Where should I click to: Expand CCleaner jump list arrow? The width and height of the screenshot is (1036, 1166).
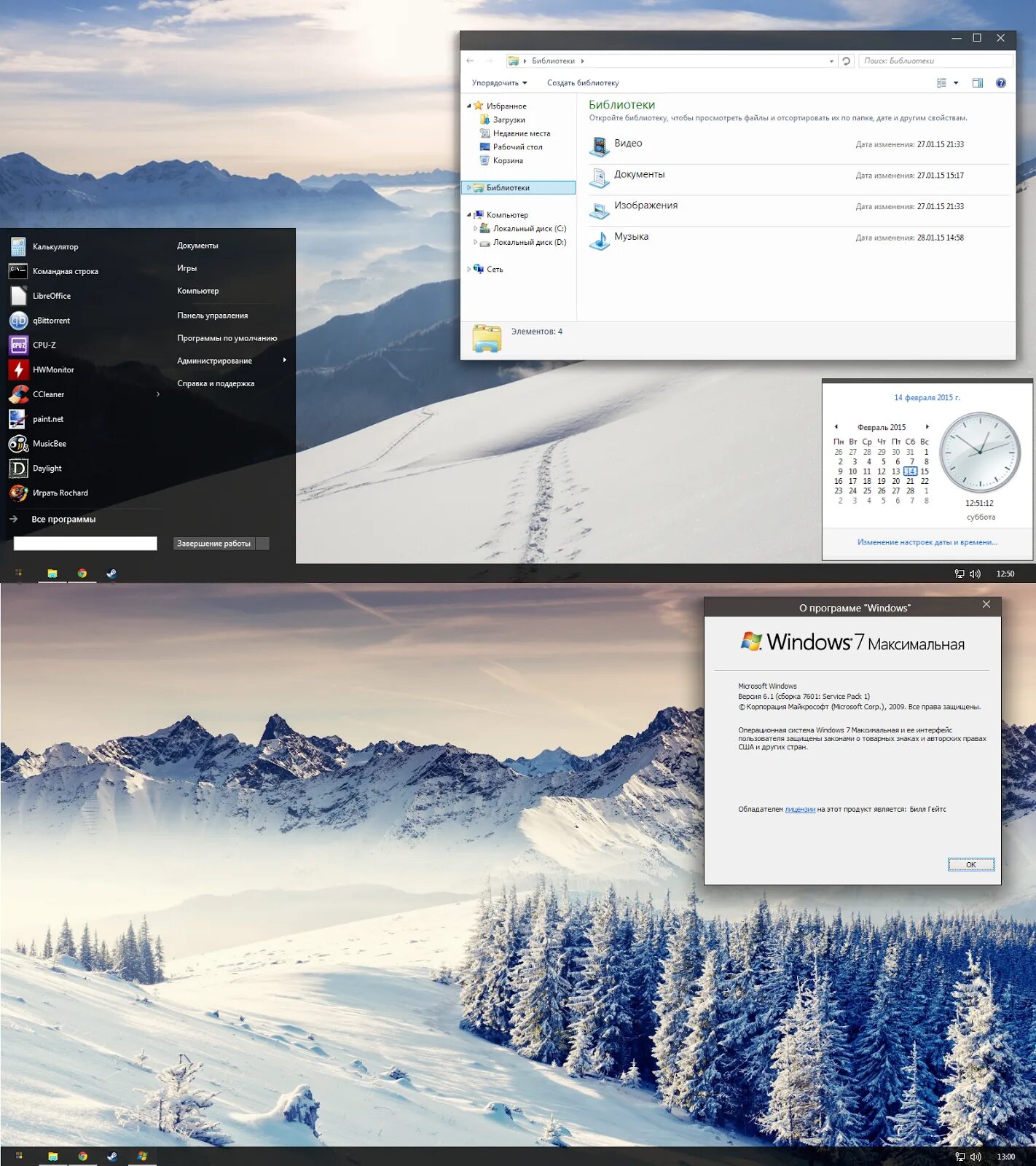[x=158, y=394]
